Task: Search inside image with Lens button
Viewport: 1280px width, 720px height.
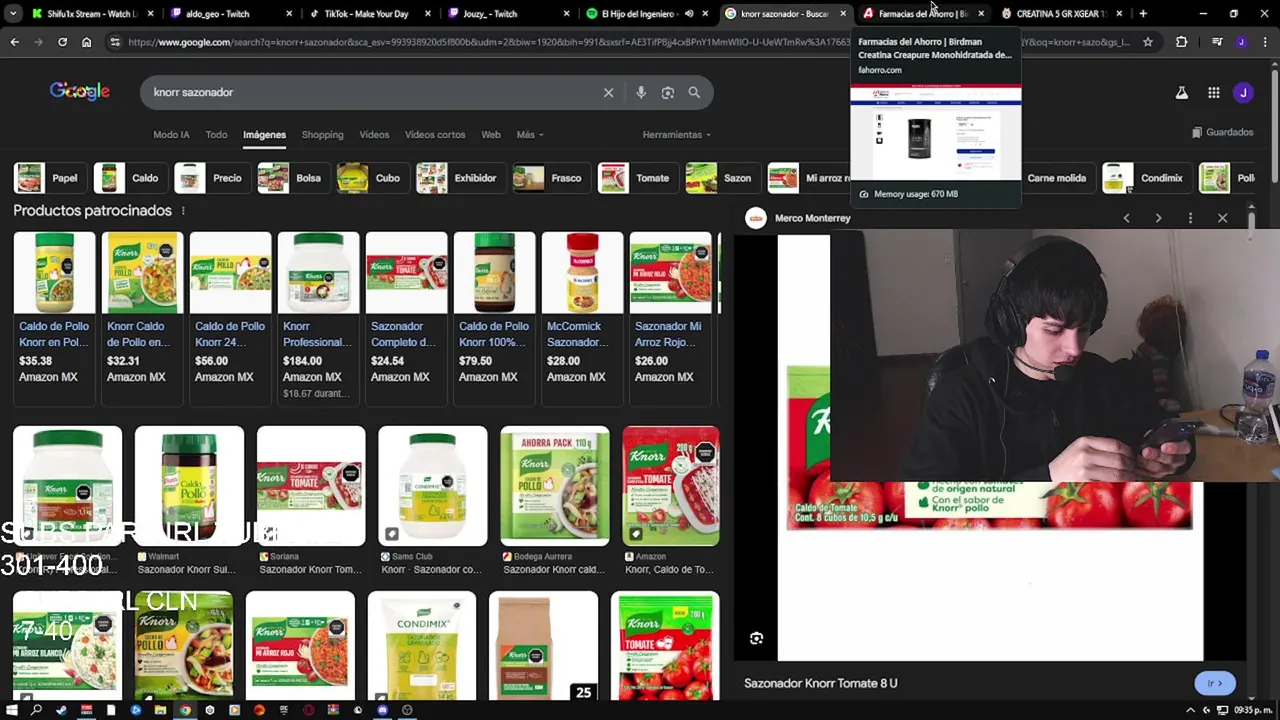Action: (756, 638)
